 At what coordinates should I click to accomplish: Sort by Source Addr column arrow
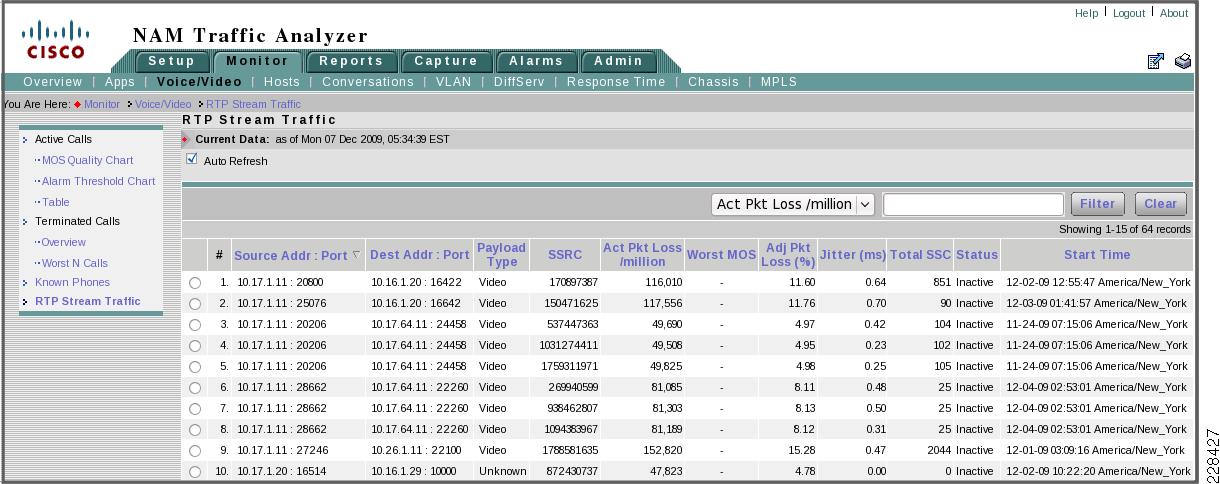point(358,255)
